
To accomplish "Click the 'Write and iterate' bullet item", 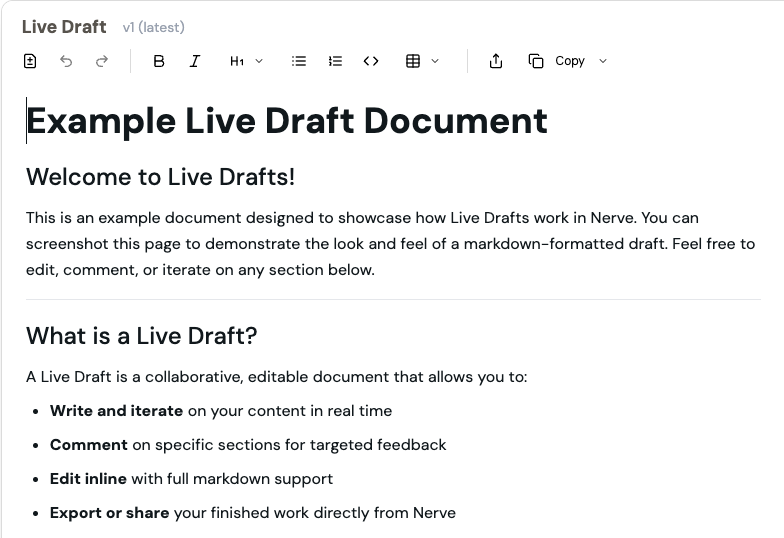I will pyautogui.click(x=221, y=411).
